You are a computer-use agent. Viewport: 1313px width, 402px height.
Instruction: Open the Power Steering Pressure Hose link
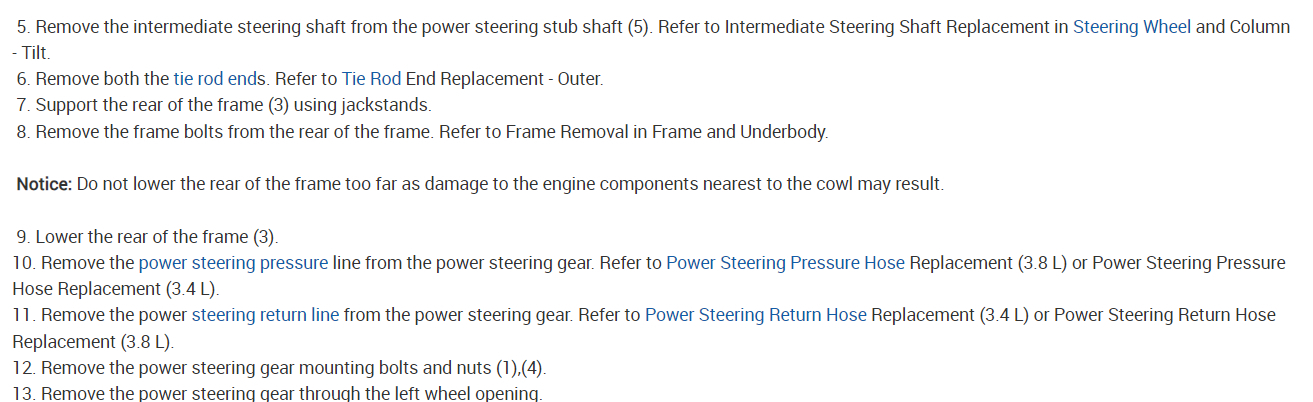[x=785, y=263]
